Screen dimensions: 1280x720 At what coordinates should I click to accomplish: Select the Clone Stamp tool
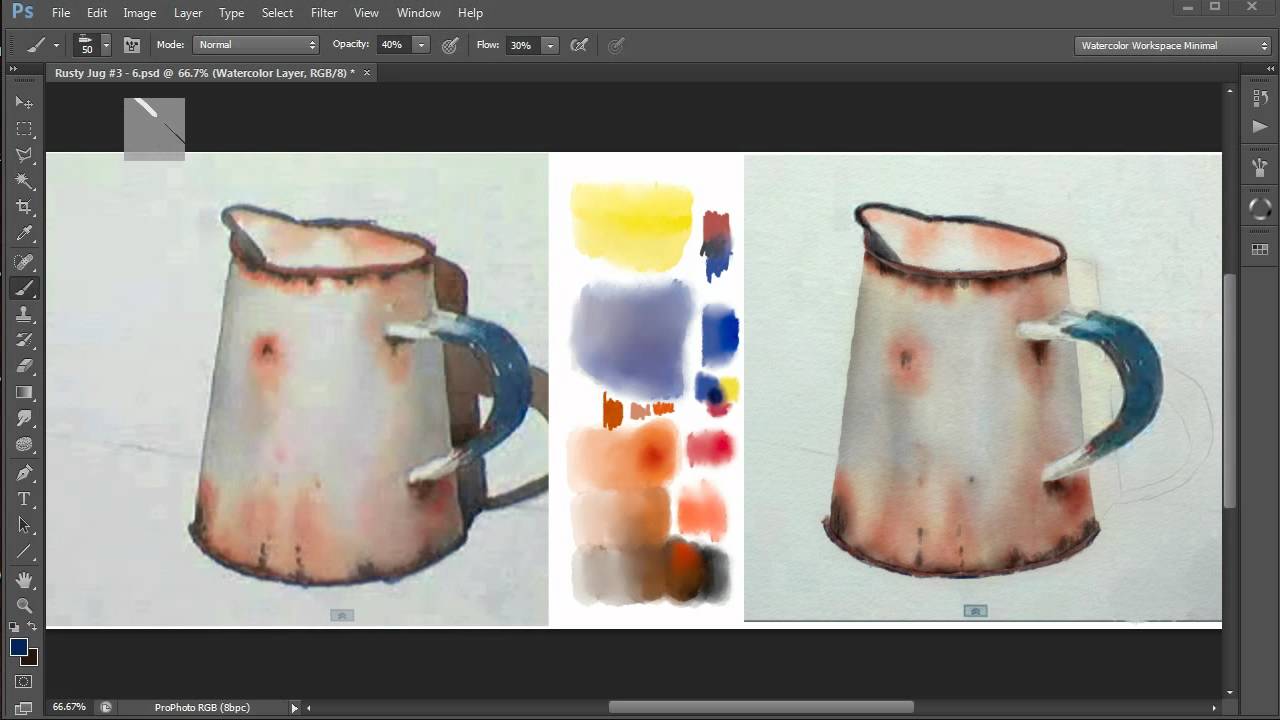click(x=24, y=315)
